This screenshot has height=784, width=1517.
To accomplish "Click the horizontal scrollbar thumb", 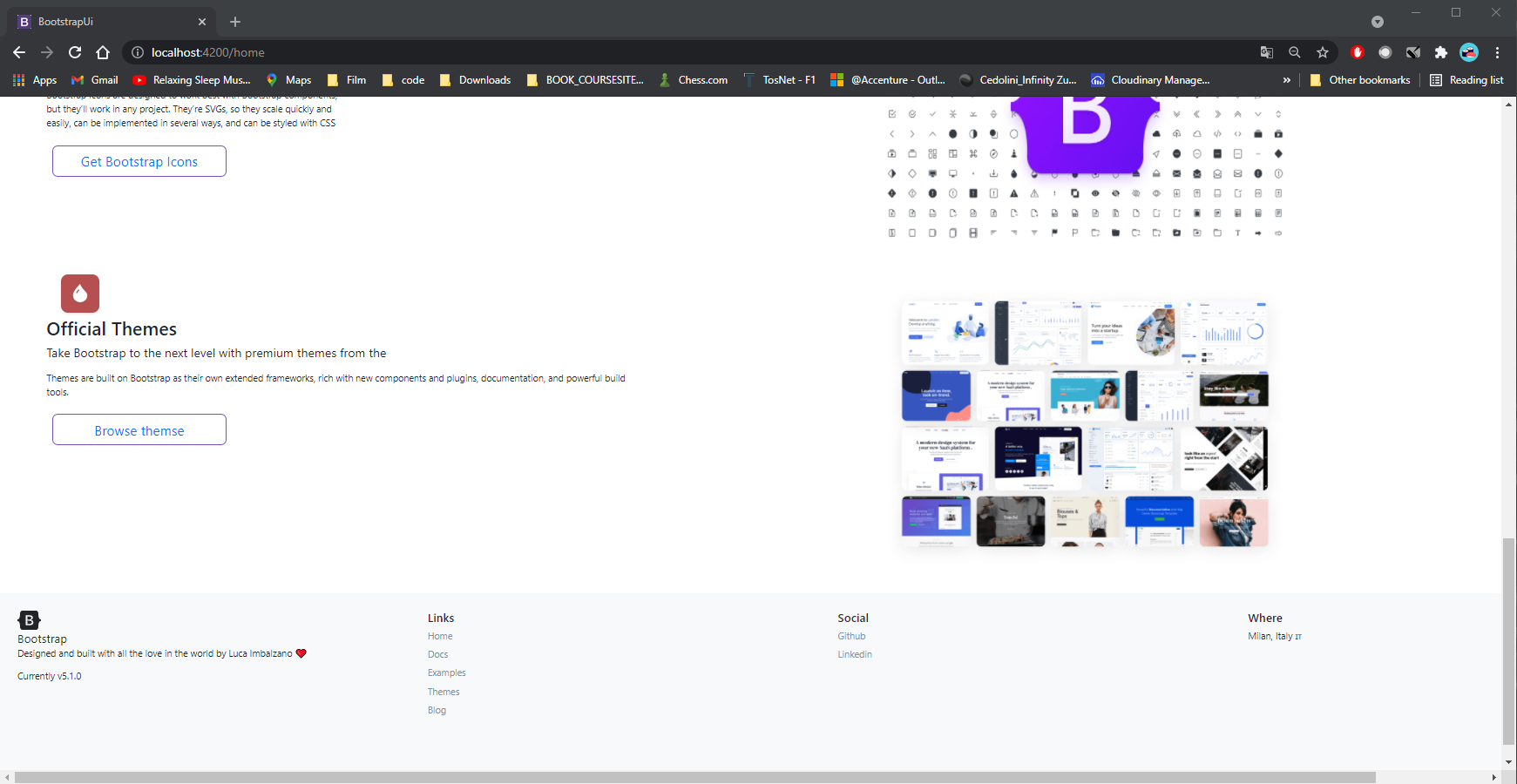I will (695, 777).
